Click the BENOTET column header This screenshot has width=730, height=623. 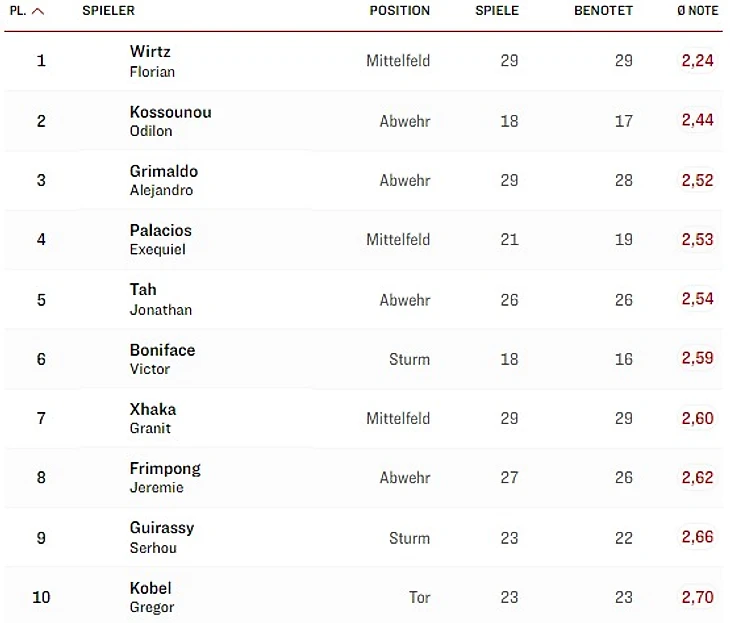tap(603, 11)
